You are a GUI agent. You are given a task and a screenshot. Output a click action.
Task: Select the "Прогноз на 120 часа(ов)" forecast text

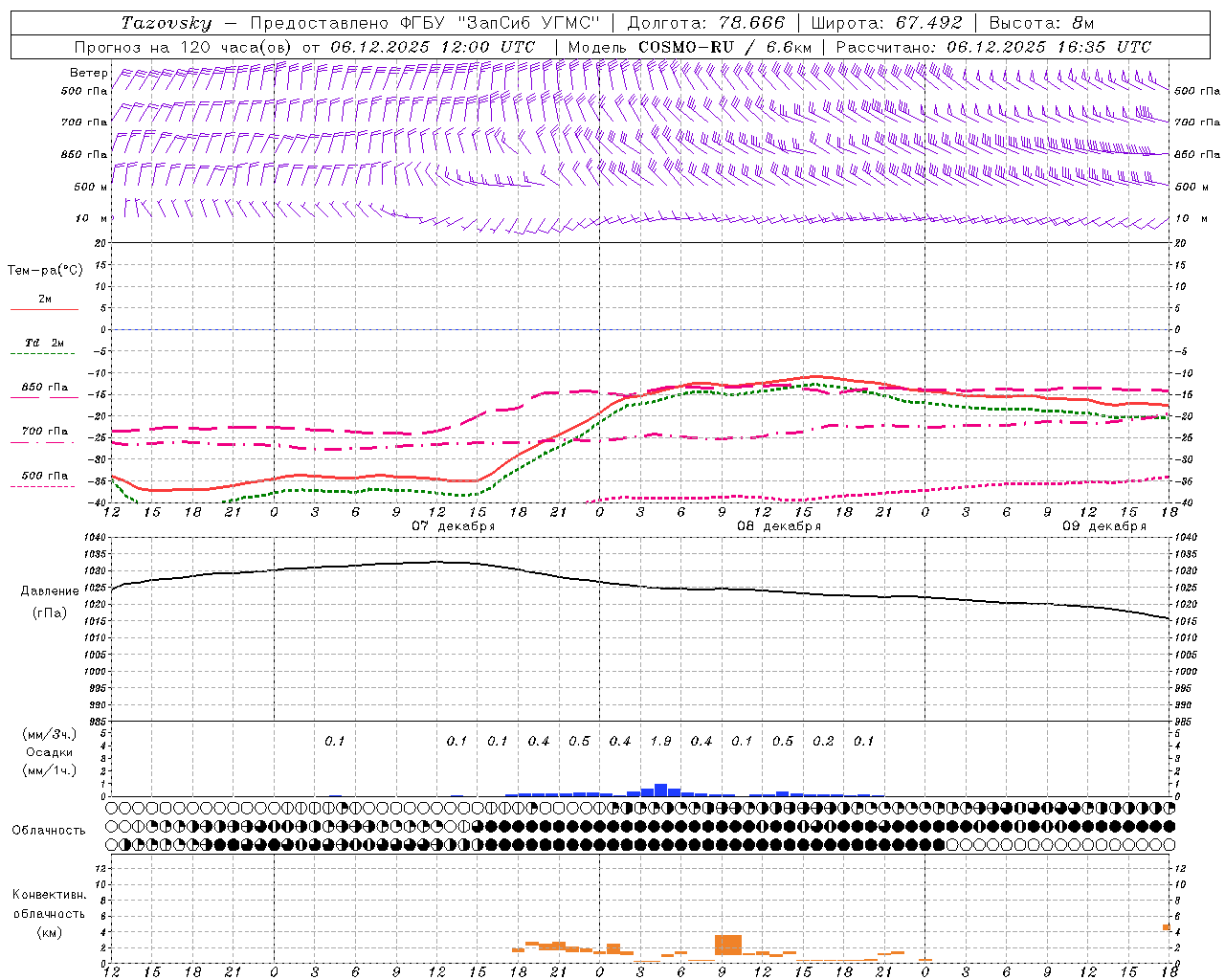pyautogui.click(x=185, y=47)
